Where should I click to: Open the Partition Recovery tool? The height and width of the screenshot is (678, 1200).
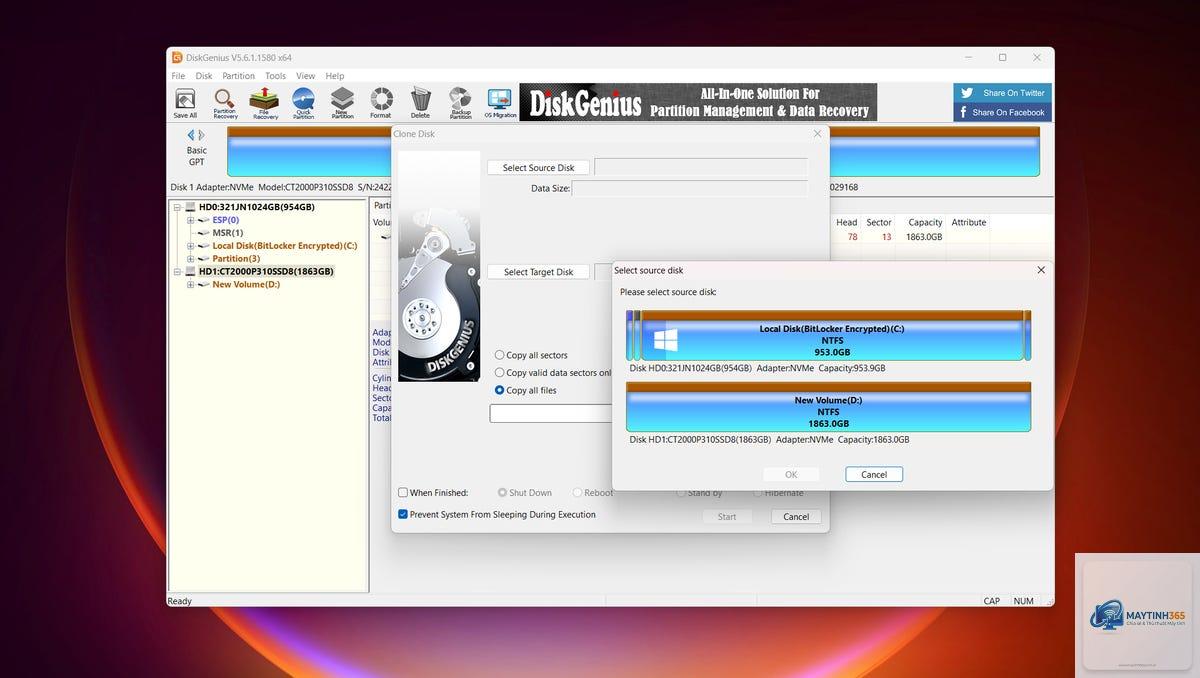click(225, 103)
